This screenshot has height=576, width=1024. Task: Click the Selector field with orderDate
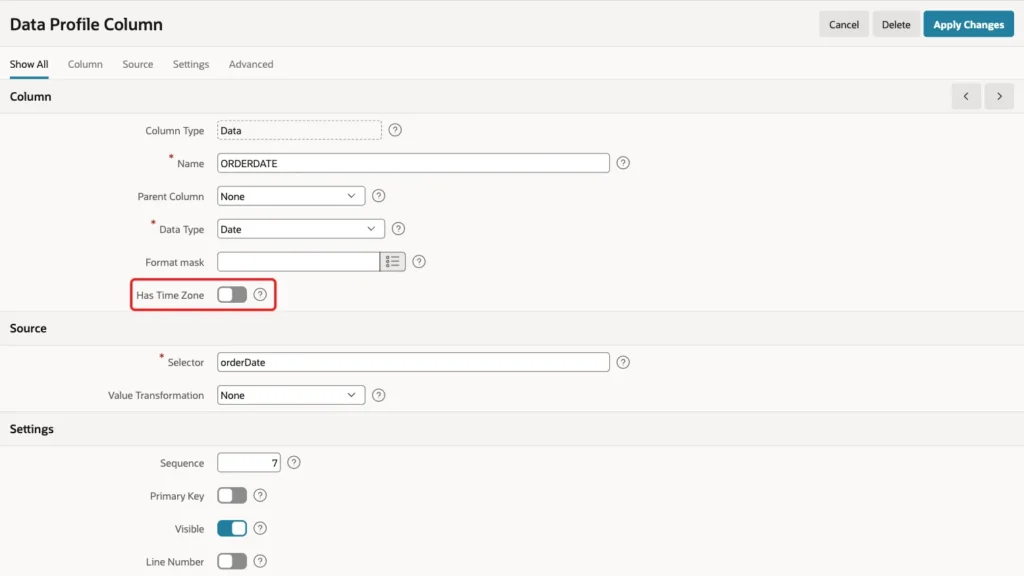(413, 362)
